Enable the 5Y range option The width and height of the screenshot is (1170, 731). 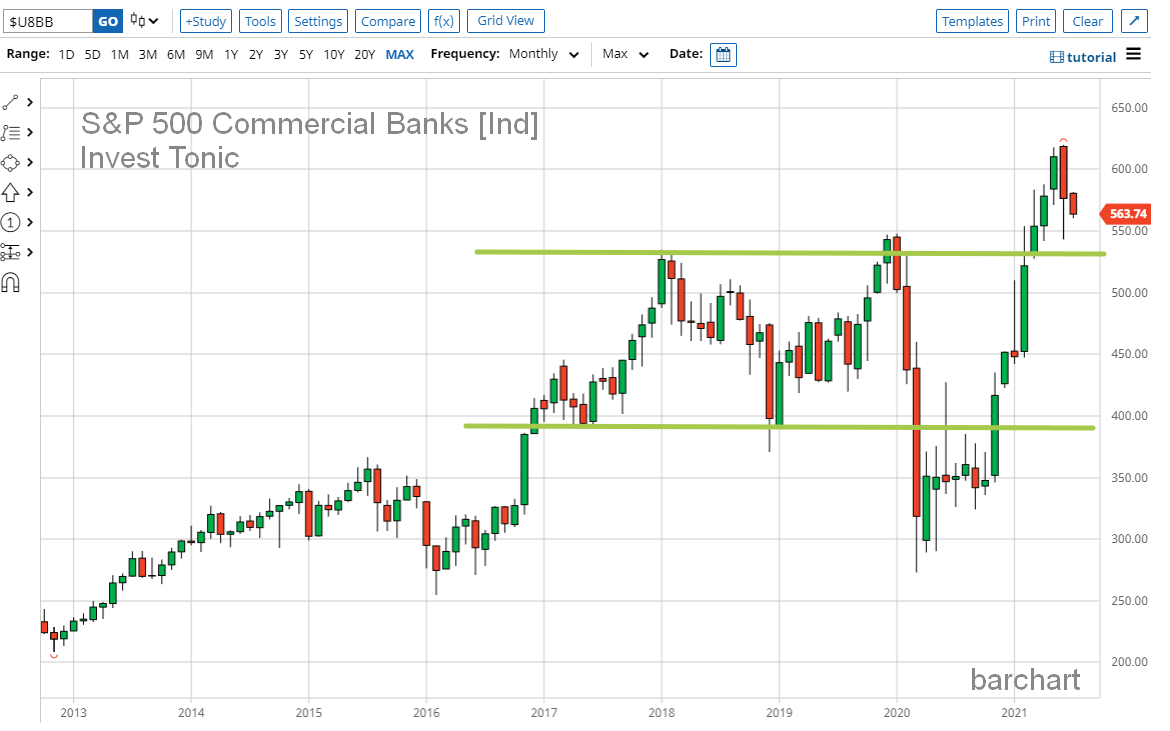(x=305, y=54)
